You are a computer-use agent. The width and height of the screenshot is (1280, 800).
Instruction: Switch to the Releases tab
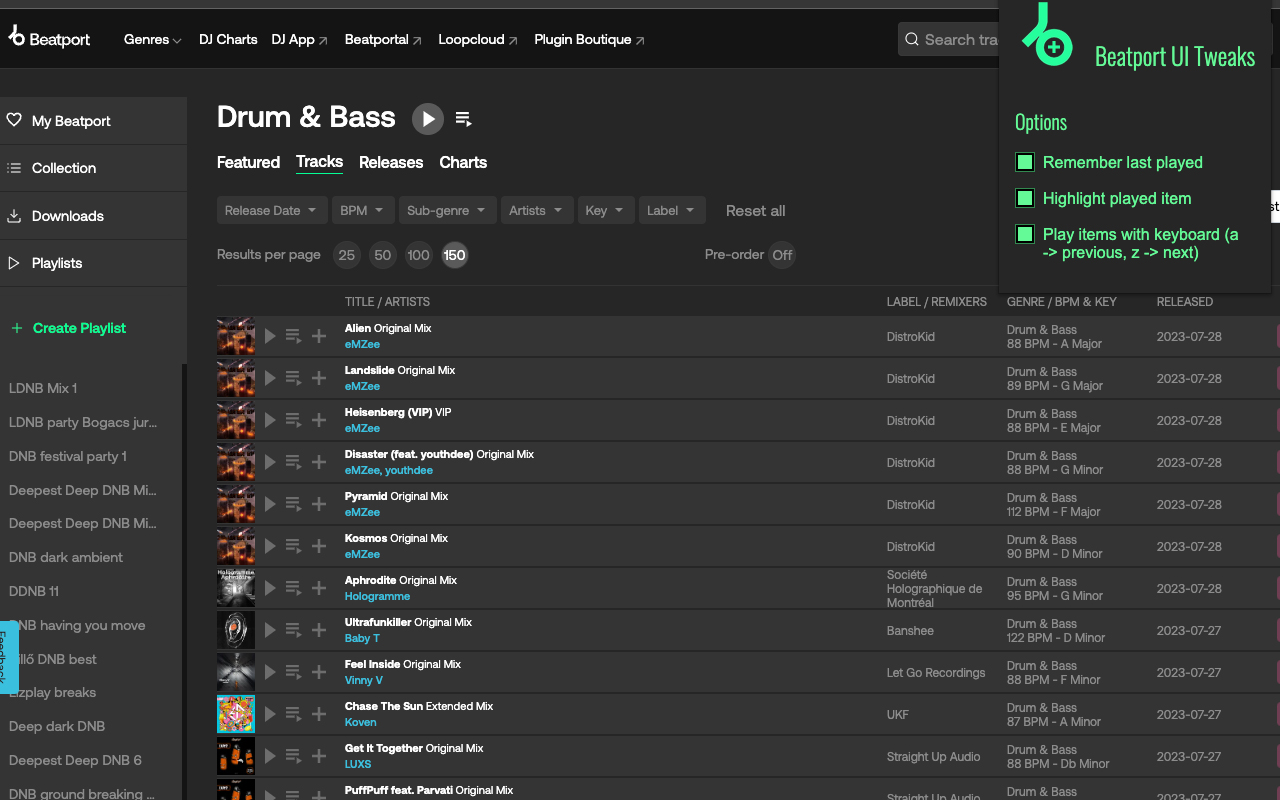click(x=391, y=162)
